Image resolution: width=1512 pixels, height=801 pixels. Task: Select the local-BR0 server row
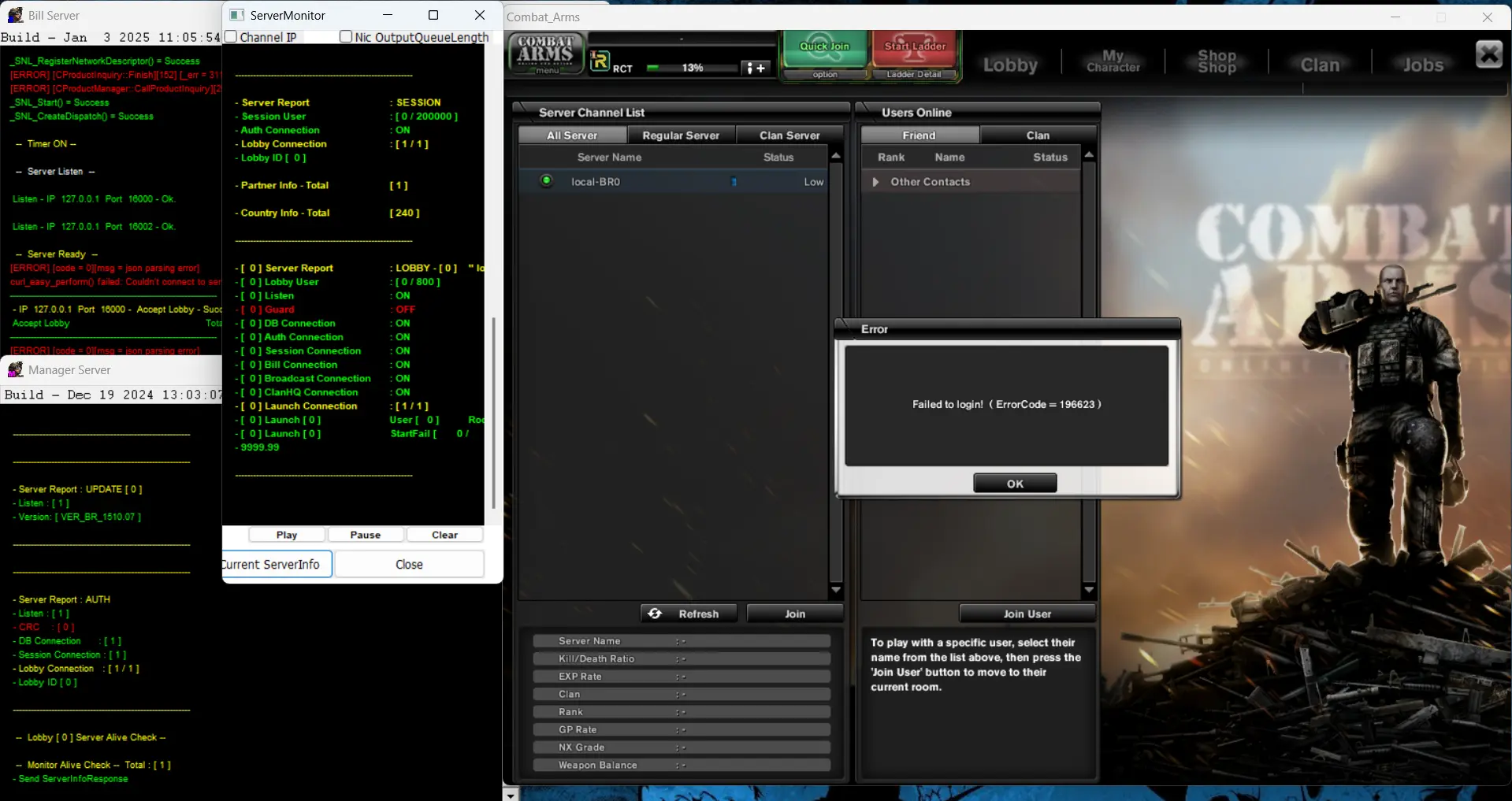tap(674, 182)
